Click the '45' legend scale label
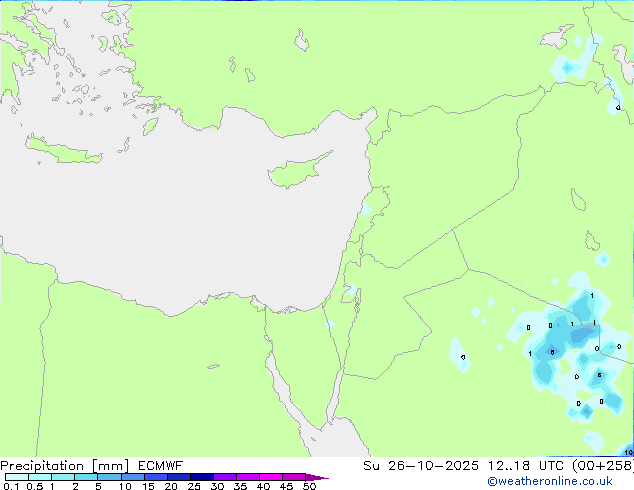Viewport: 634px width, 490px height. [x=286, y=486]
